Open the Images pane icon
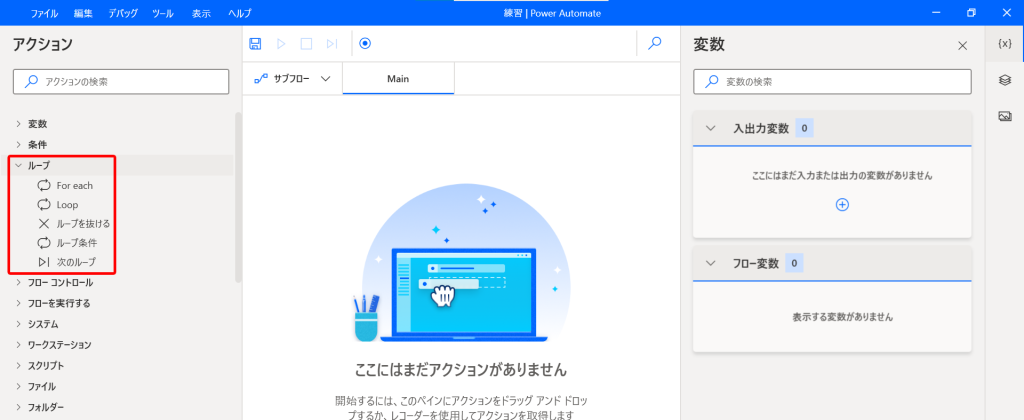Viewport: 1024px width, 420px height. pyautogui.click(x=1005, y=116)
